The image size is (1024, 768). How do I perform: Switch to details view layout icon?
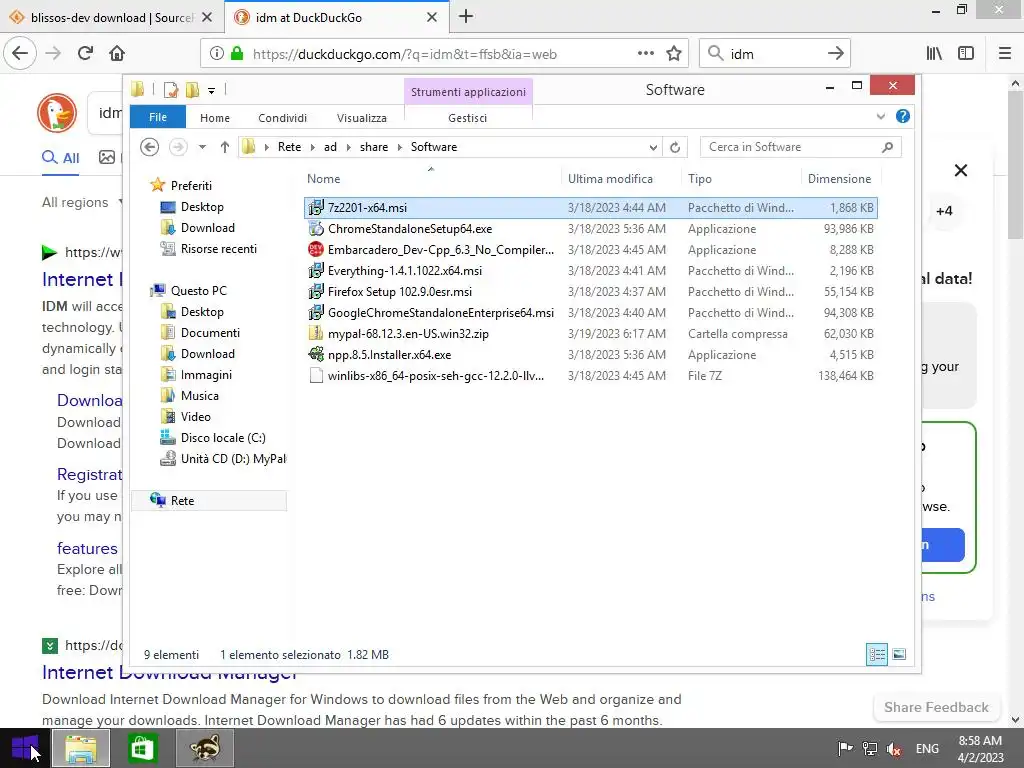pyautogui.click(x=876, y=654)
